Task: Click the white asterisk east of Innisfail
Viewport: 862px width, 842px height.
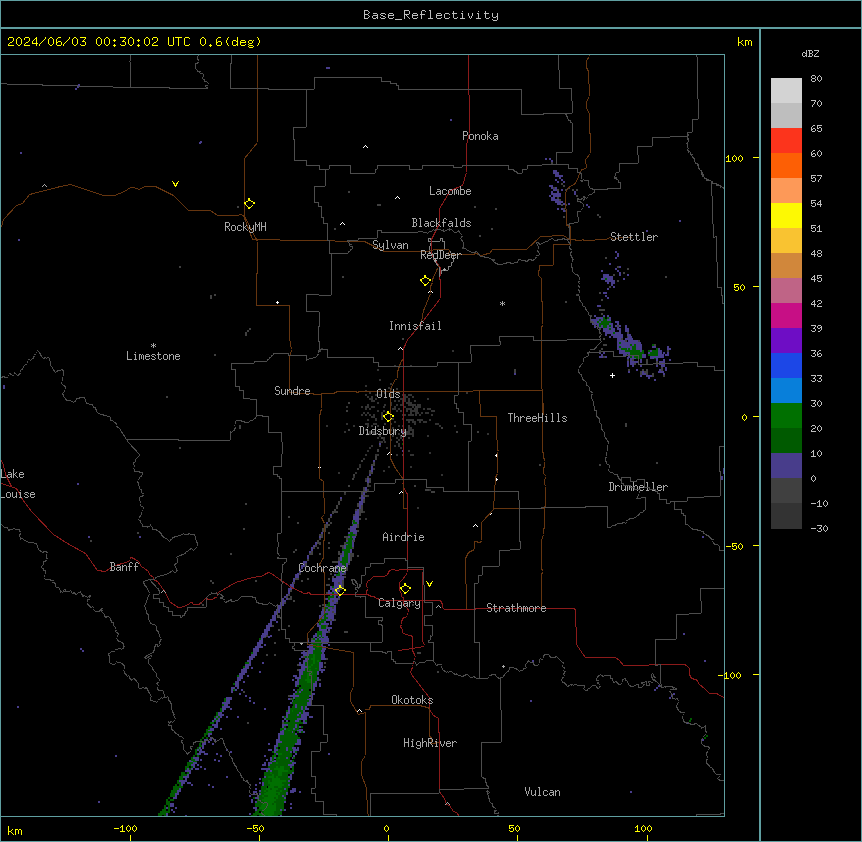Action: [502, 303]
